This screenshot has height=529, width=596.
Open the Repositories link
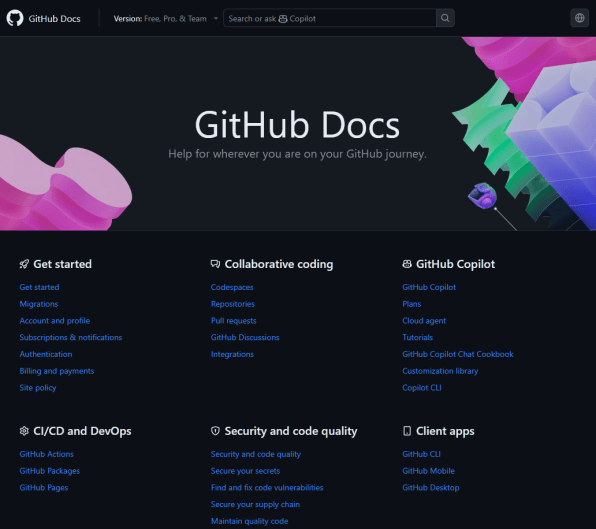(x=233, y=304)
